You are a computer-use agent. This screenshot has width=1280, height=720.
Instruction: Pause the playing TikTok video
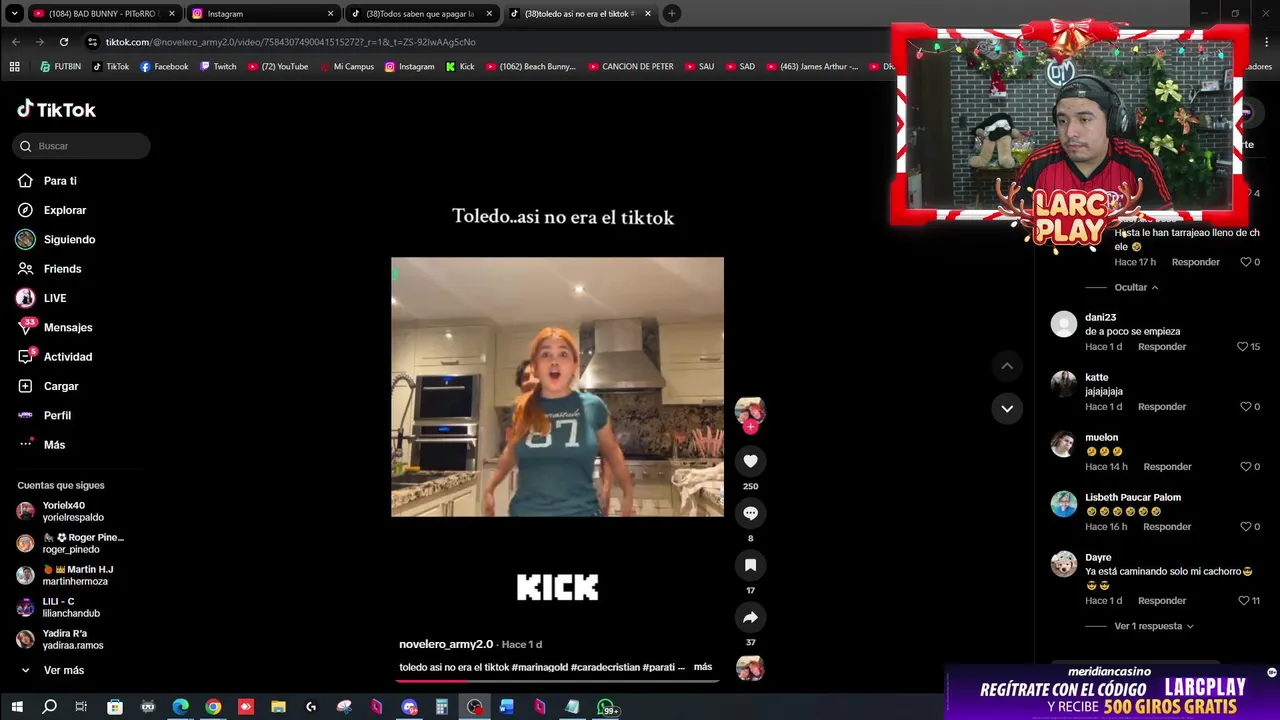[x=557, y=387]
